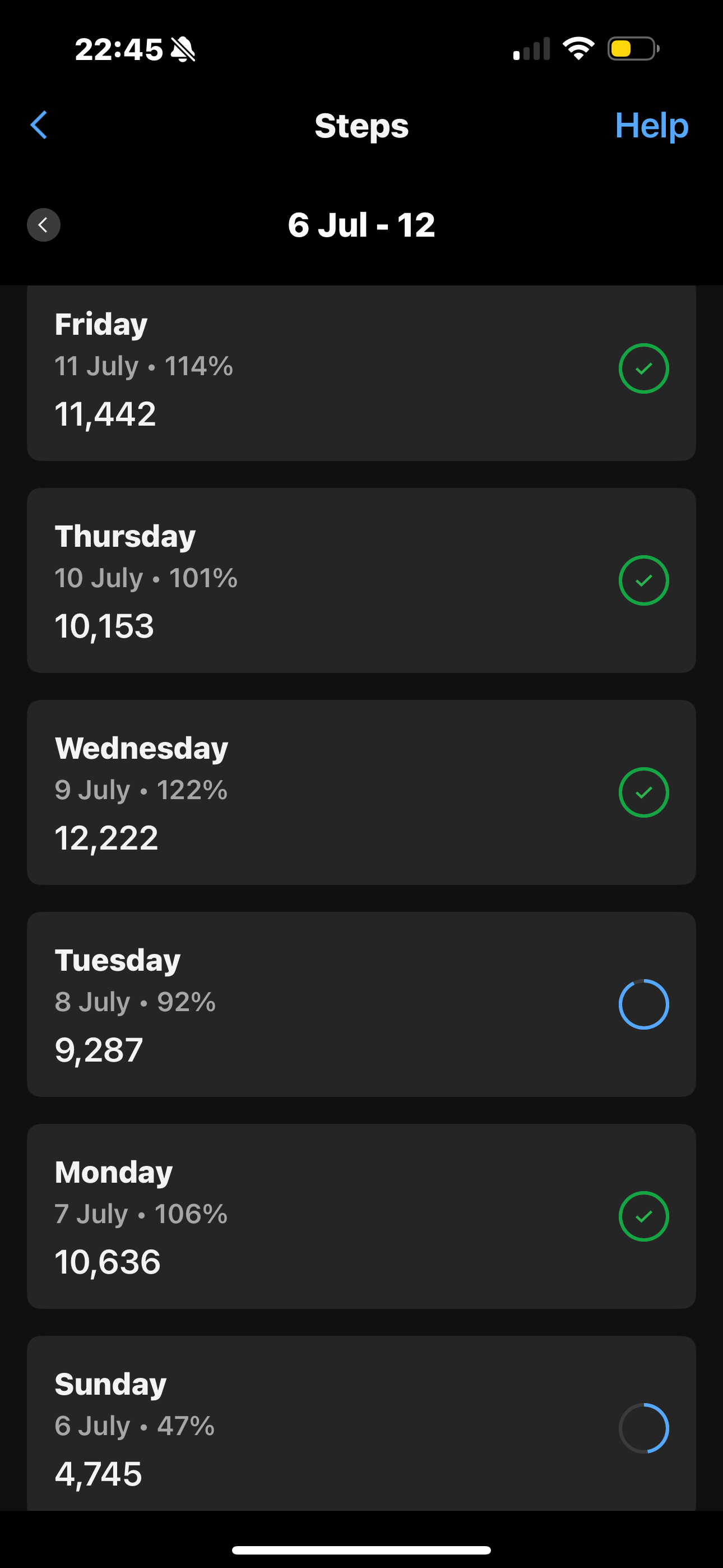Tap Thursday's green checkmark circle

click(x=643, y=580)
